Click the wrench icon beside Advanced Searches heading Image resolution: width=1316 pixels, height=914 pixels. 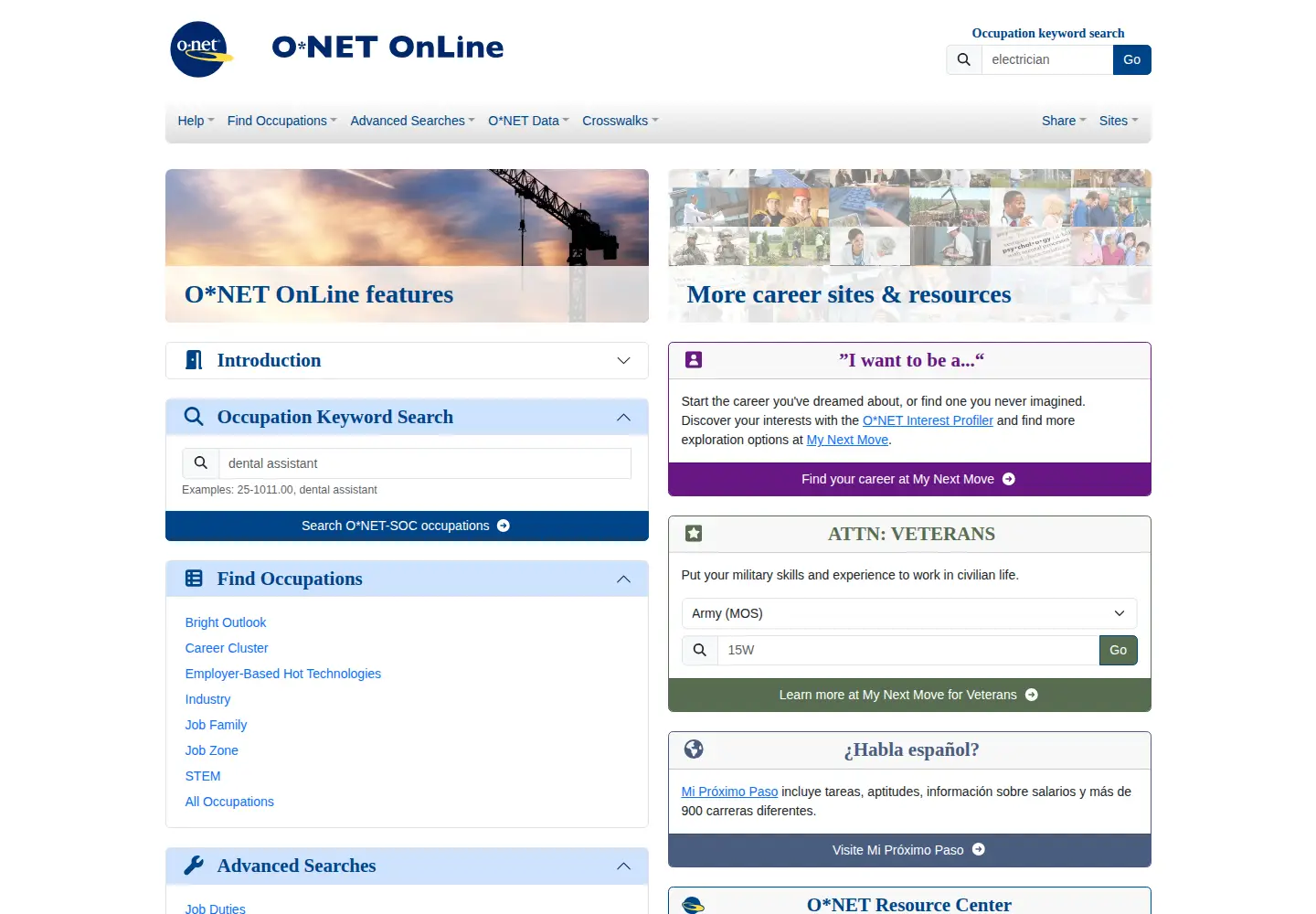tap(194, 866)
